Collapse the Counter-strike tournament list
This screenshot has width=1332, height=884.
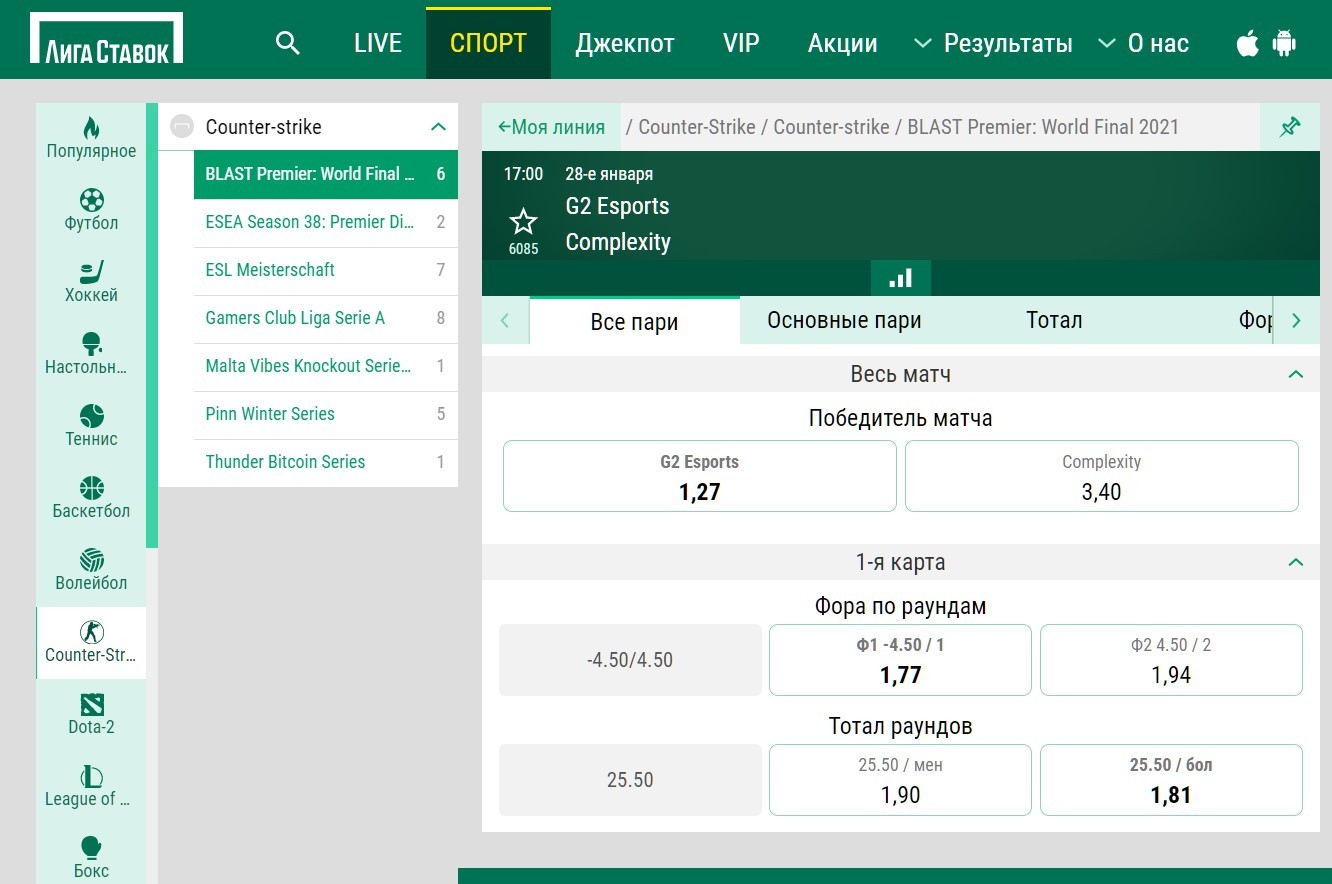437,127
